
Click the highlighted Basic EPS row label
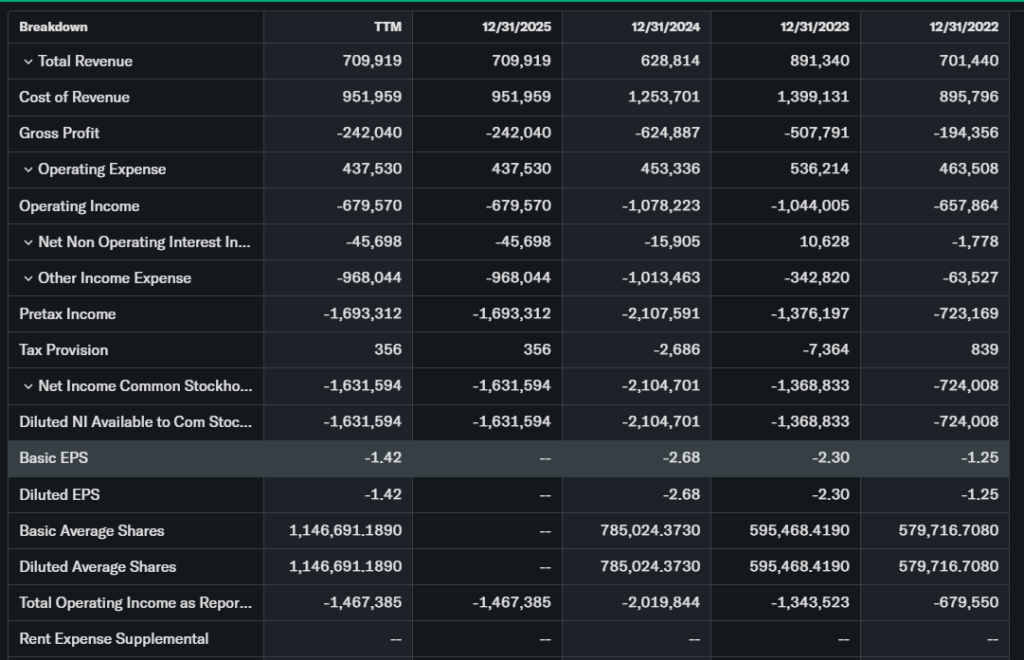point(52,458)
